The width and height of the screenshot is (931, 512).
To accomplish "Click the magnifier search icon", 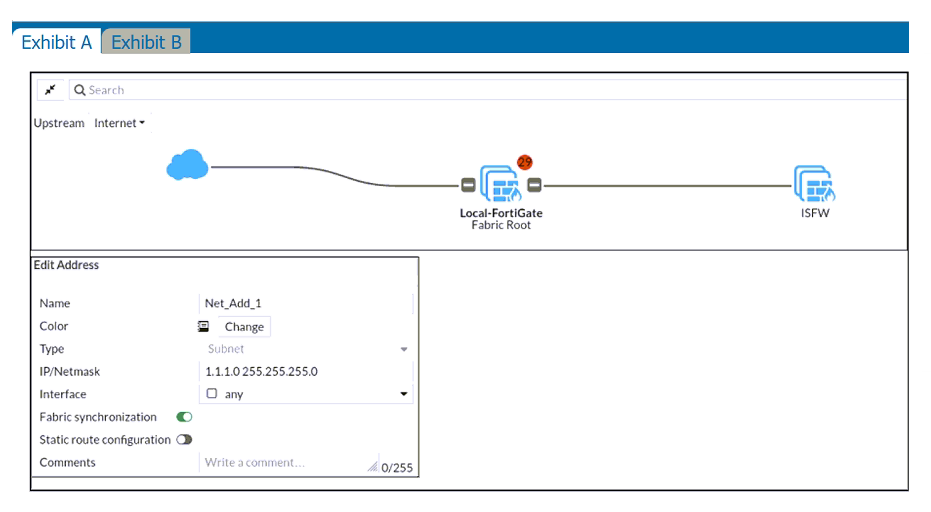I will (x=80, y=90).
